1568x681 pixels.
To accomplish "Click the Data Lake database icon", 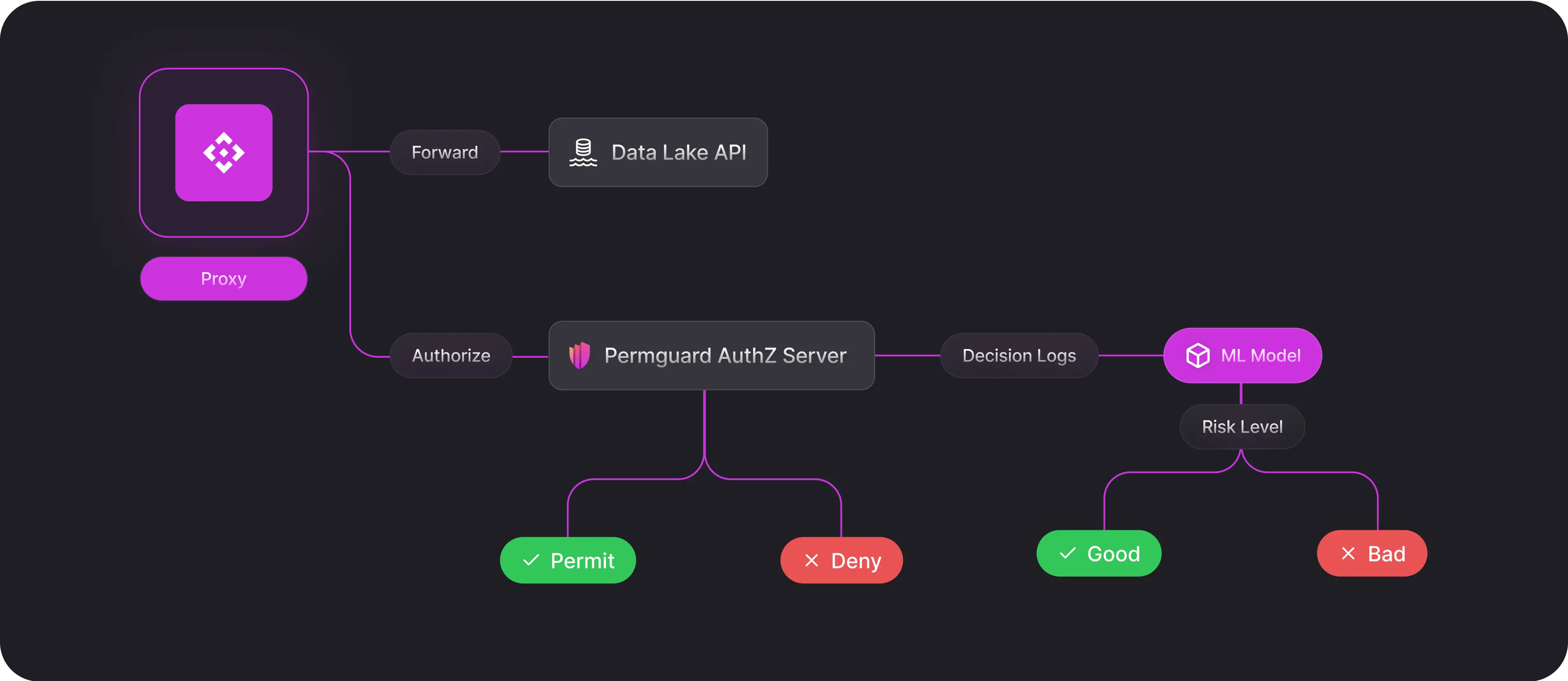I will point(583,152).
